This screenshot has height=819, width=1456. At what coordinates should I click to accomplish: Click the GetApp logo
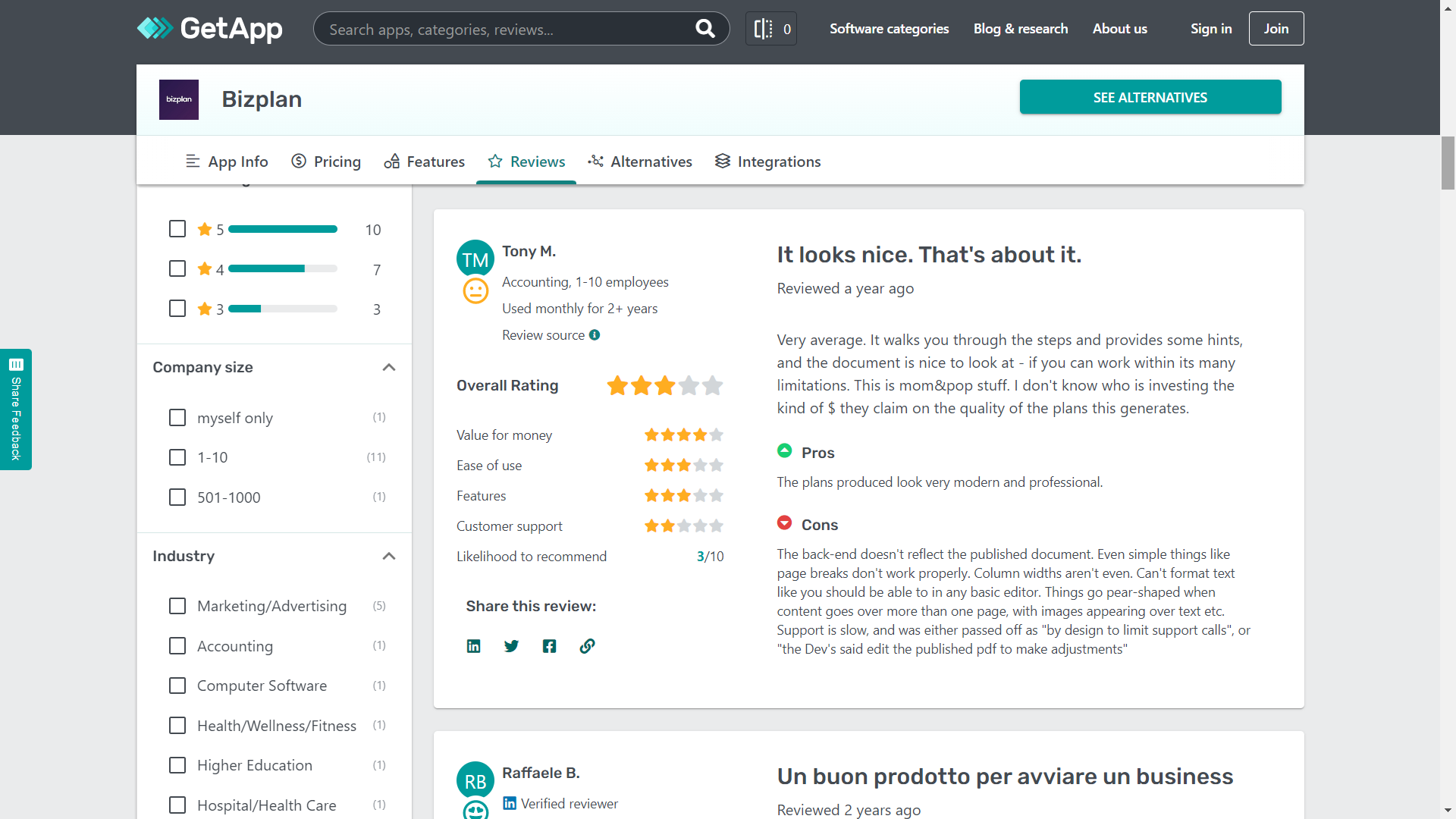coord(209,29)
